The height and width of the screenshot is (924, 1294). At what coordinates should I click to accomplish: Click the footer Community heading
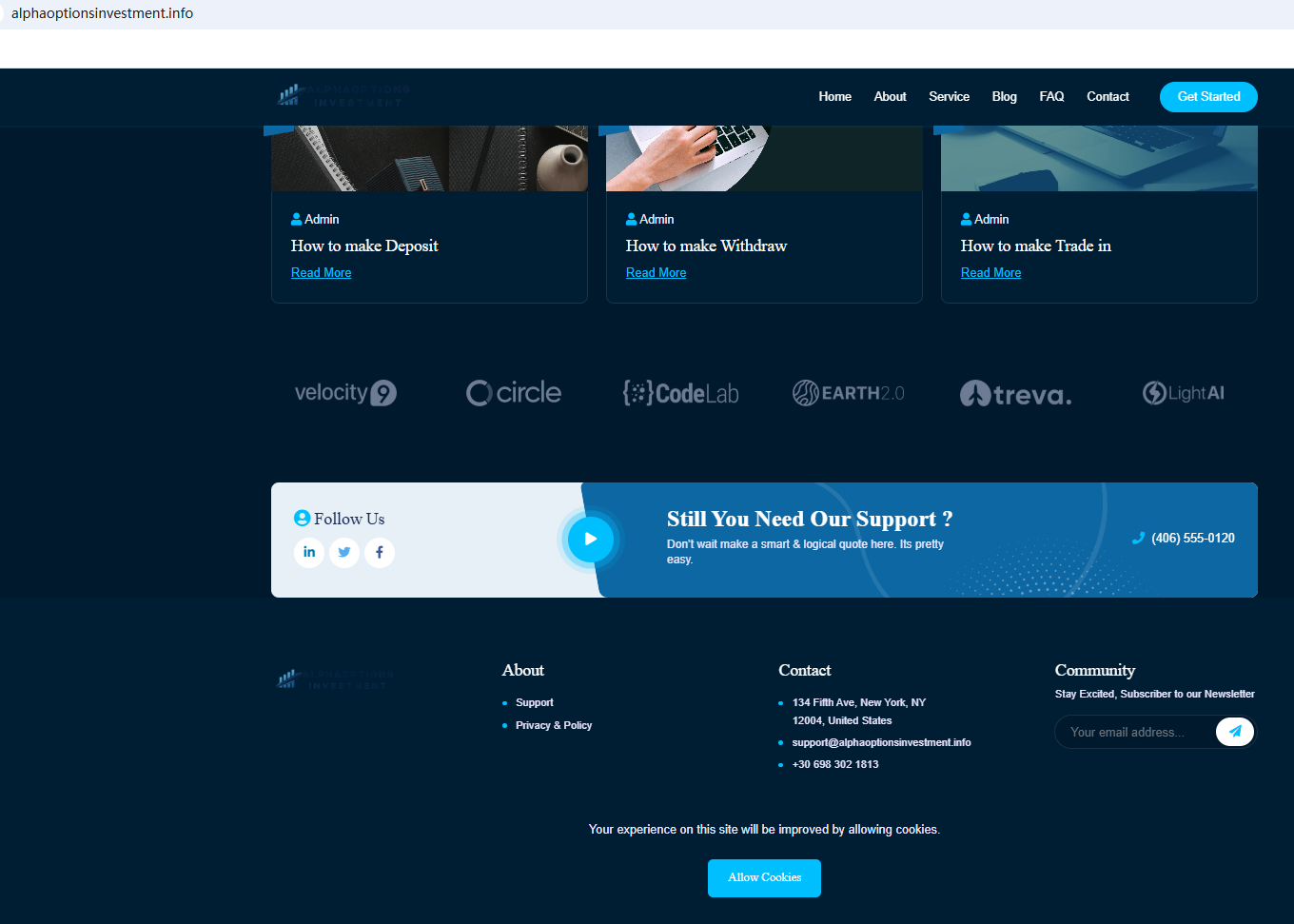pos(1095,671)
